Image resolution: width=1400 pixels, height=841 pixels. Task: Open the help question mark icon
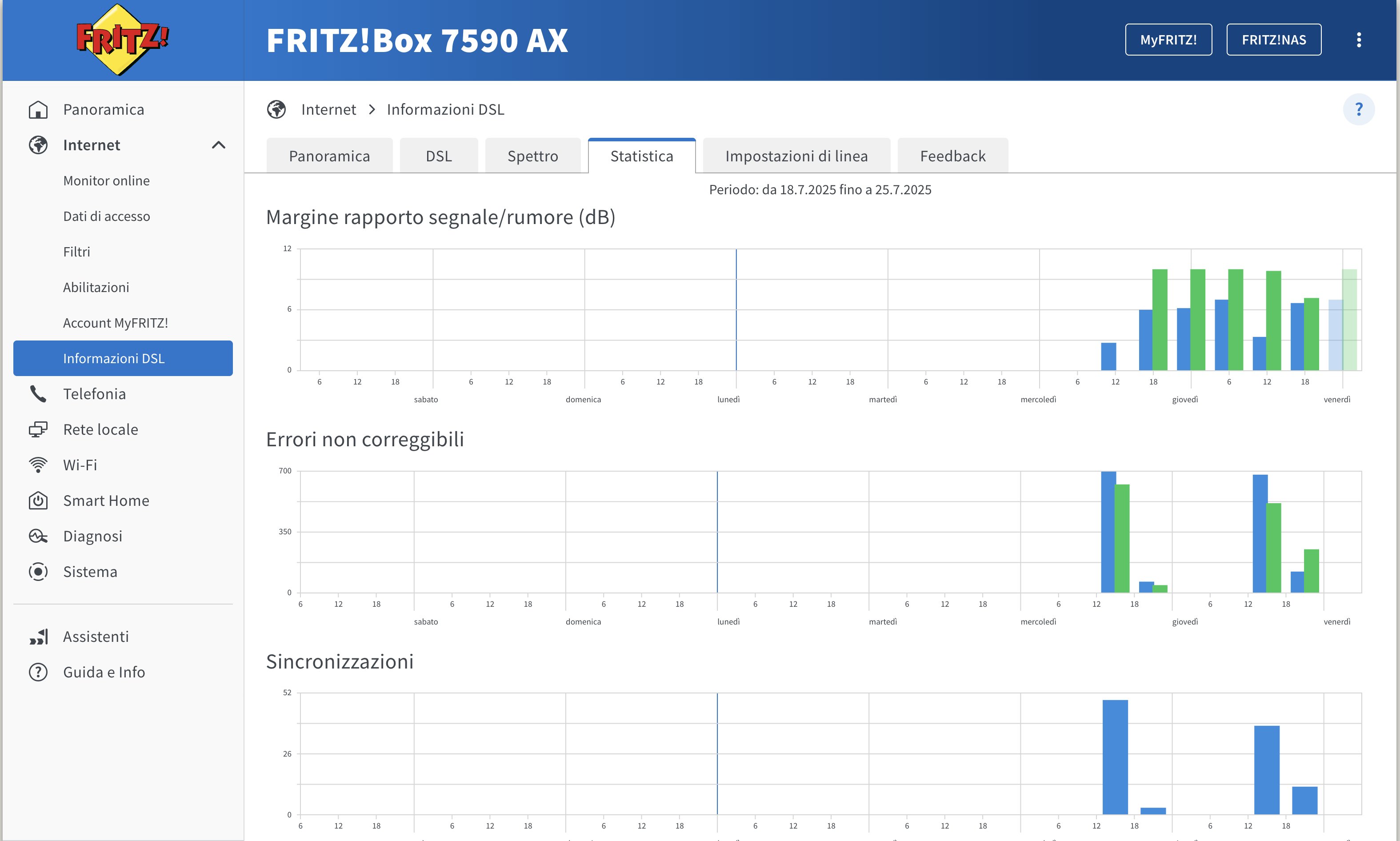click(x=1359, y=109)
